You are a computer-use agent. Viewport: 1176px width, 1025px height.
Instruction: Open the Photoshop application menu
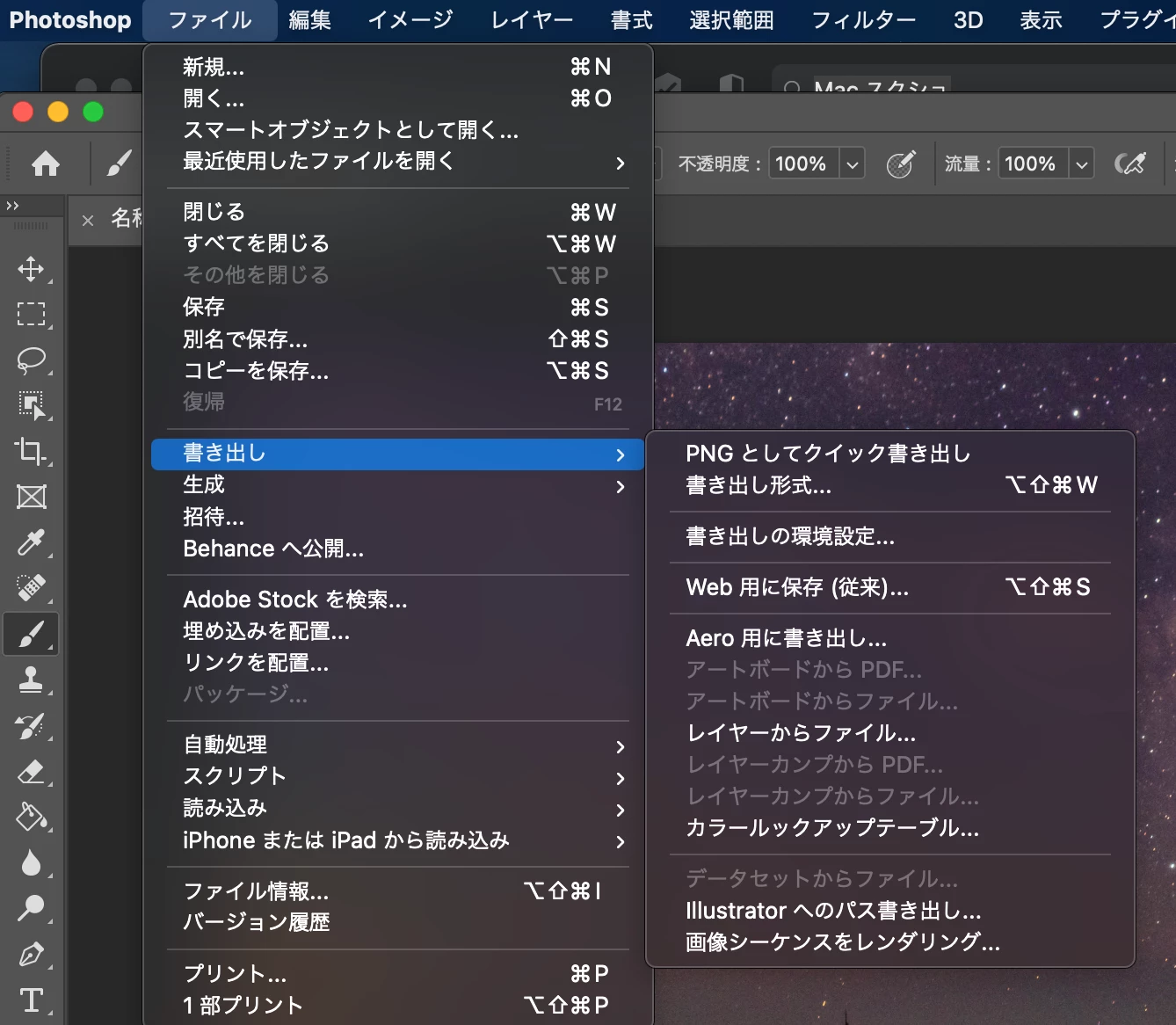point(70,20)
